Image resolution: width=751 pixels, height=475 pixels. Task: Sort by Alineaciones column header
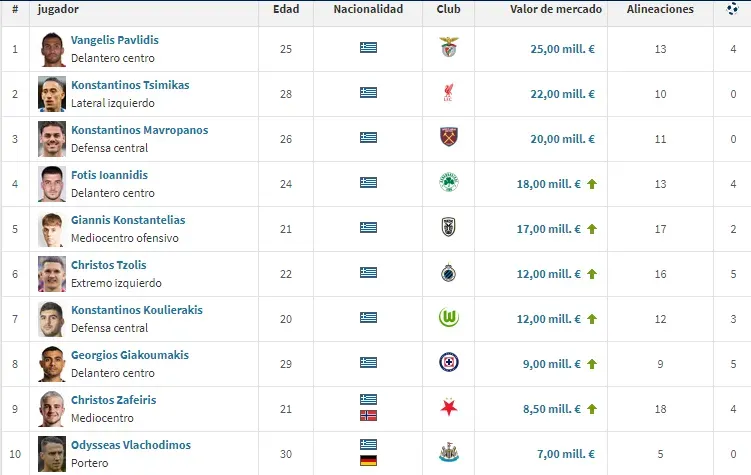660,9
